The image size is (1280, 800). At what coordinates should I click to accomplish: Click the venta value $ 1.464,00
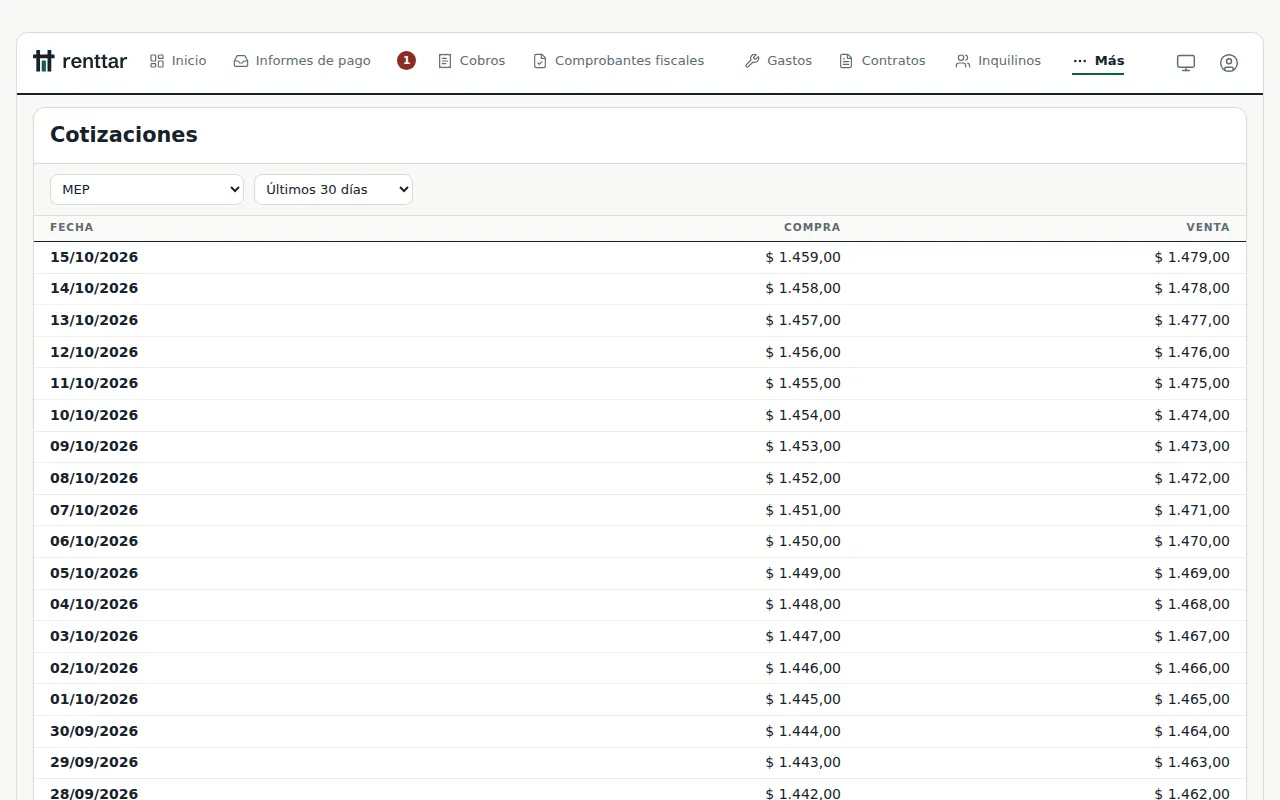point(1192,731)
